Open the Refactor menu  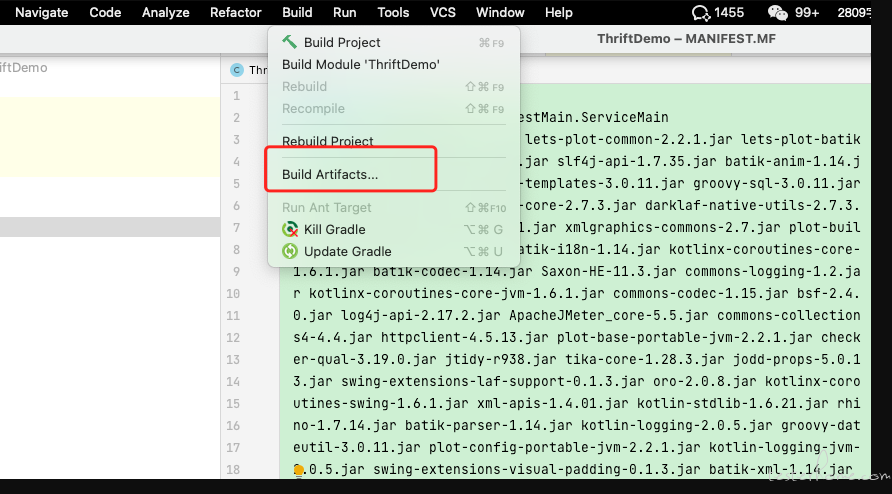[x=236, y=13]
